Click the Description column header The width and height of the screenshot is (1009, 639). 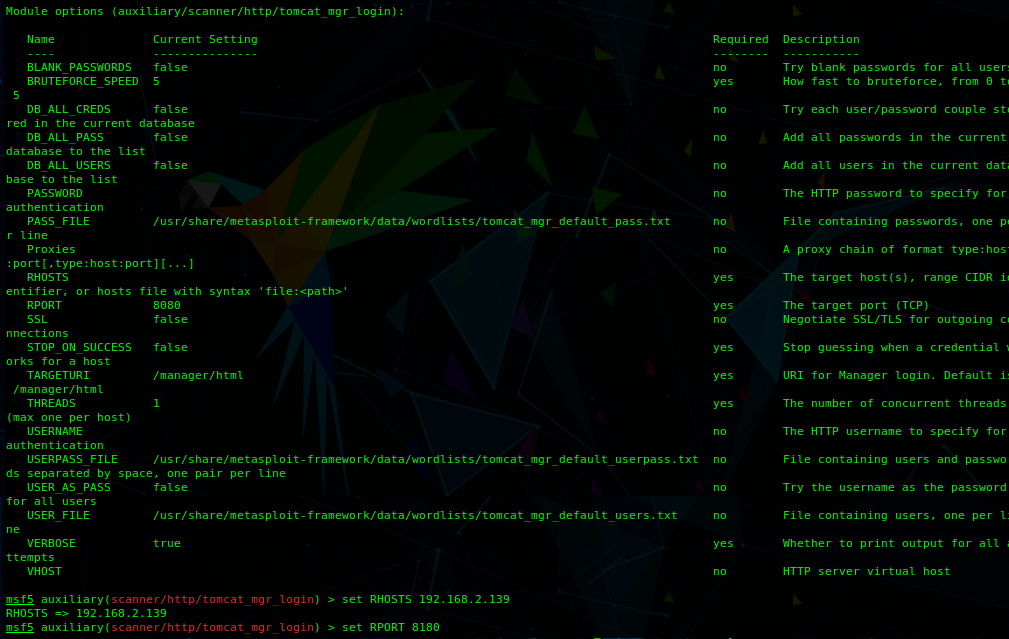pyautogui.click(x=821, y=40)
